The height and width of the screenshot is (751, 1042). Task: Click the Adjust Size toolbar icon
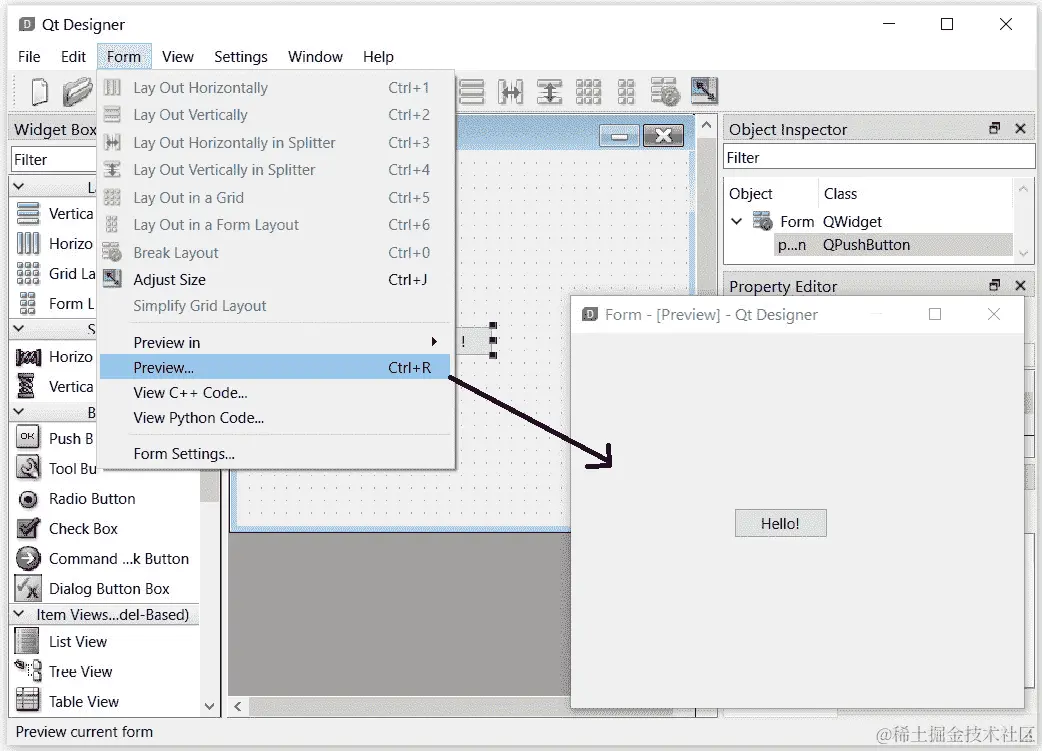click(704, 90)
